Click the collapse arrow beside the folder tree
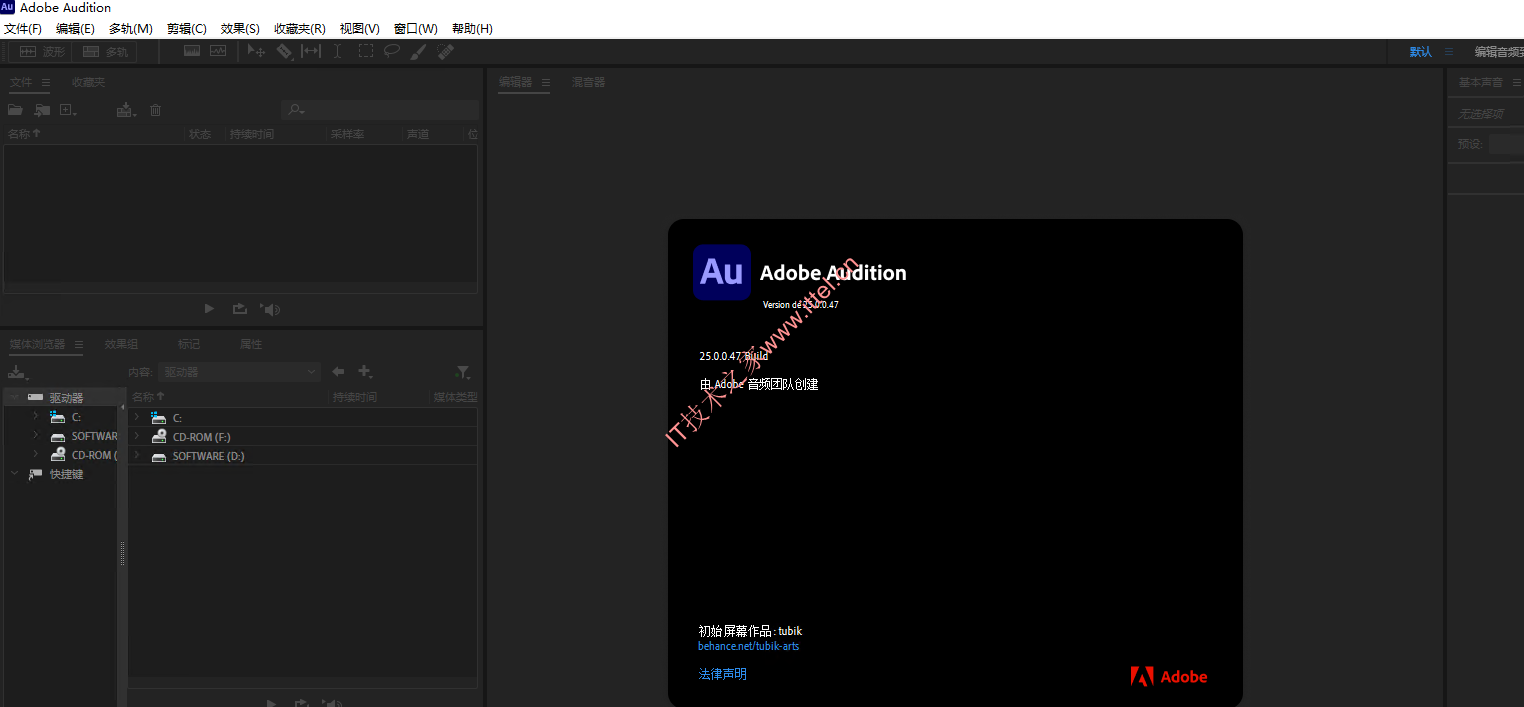Screen dimensions: 1524x707 [123, 408]
